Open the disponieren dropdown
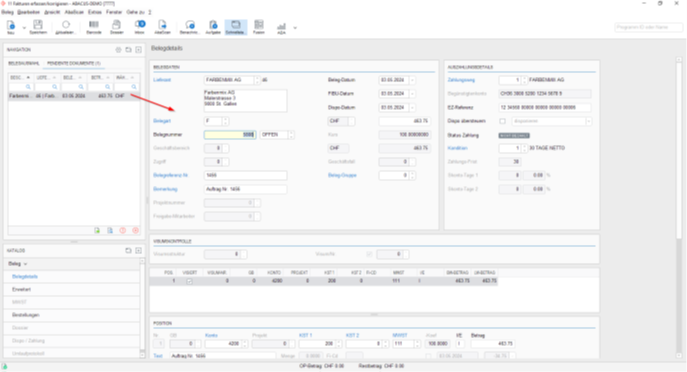687x372 pixels. [589, 121]
